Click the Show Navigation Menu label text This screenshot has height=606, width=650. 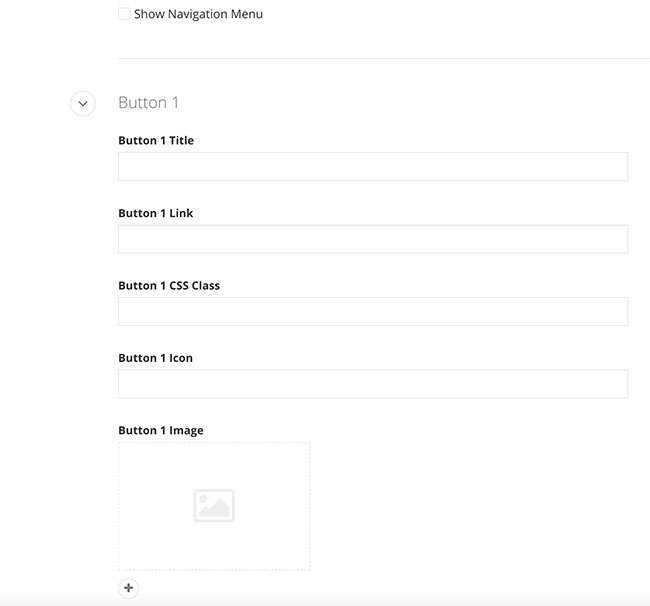click(x=198, y=15)
